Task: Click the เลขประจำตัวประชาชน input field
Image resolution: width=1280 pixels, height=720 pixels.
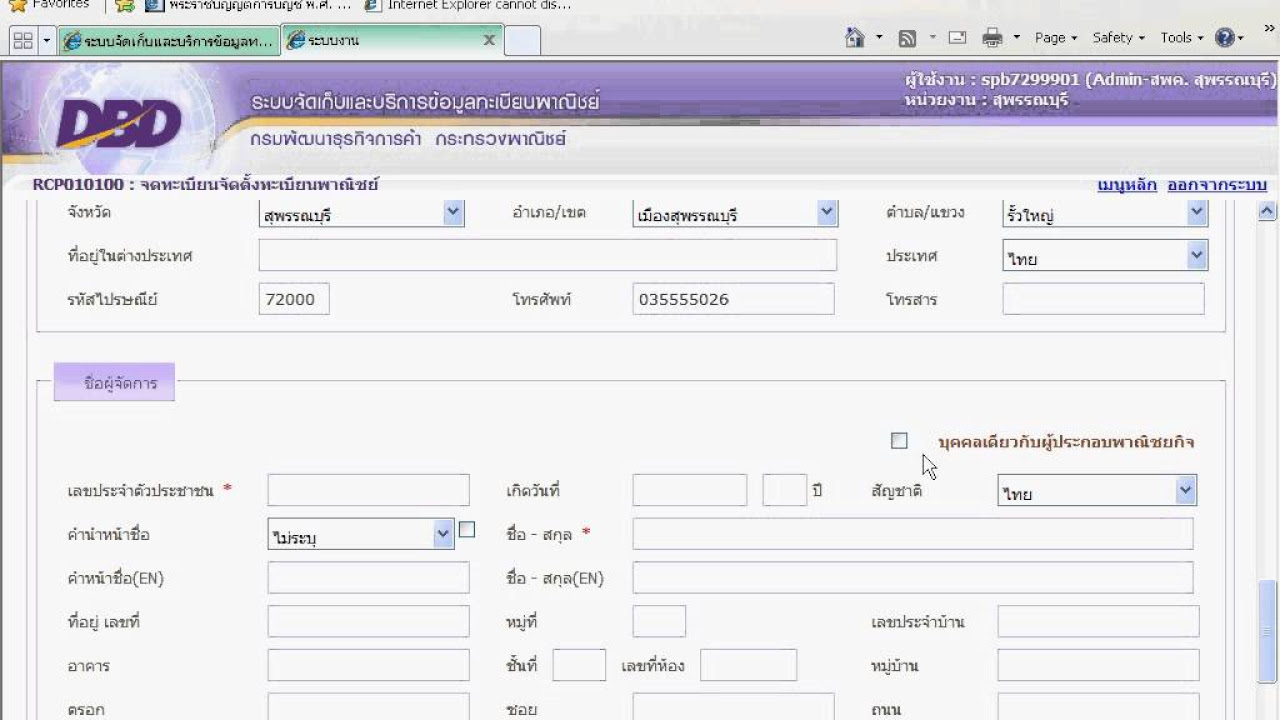Action: click(x=368, y=490)
